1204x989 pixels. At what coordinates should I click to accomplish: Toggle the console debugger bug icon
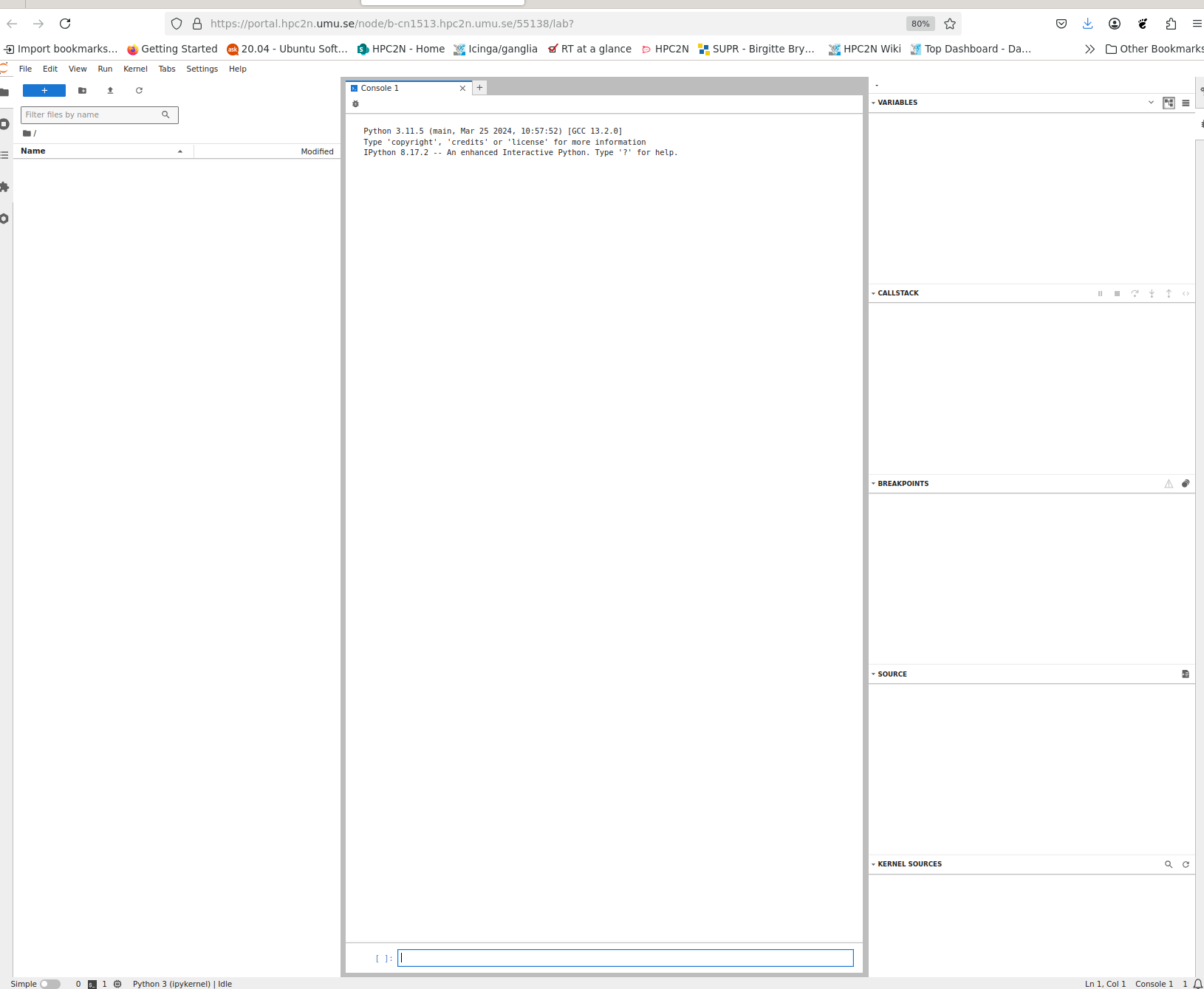(355, 104)
